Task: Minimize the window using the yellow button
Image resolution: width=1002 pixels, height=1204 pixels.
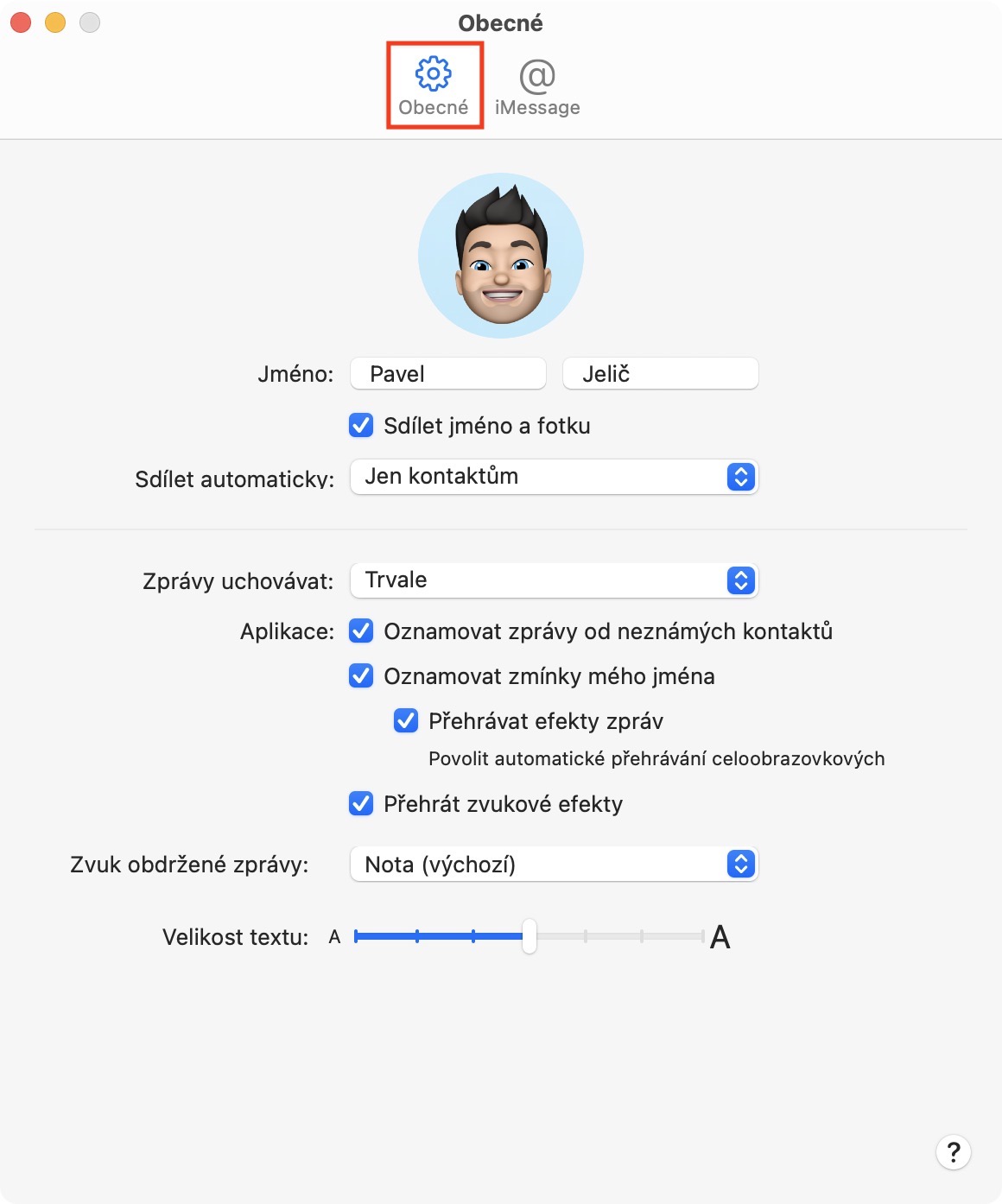Action: tap(55, 23)
